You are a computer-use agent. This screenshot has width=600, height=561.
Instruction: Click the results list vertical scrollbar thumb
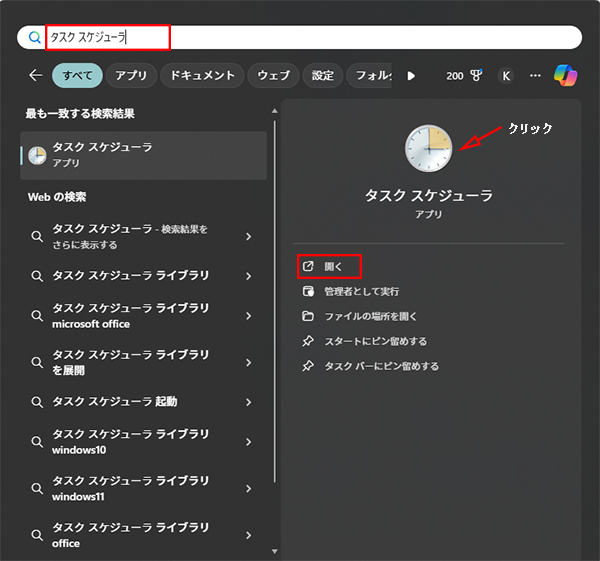tap(274, 302)
